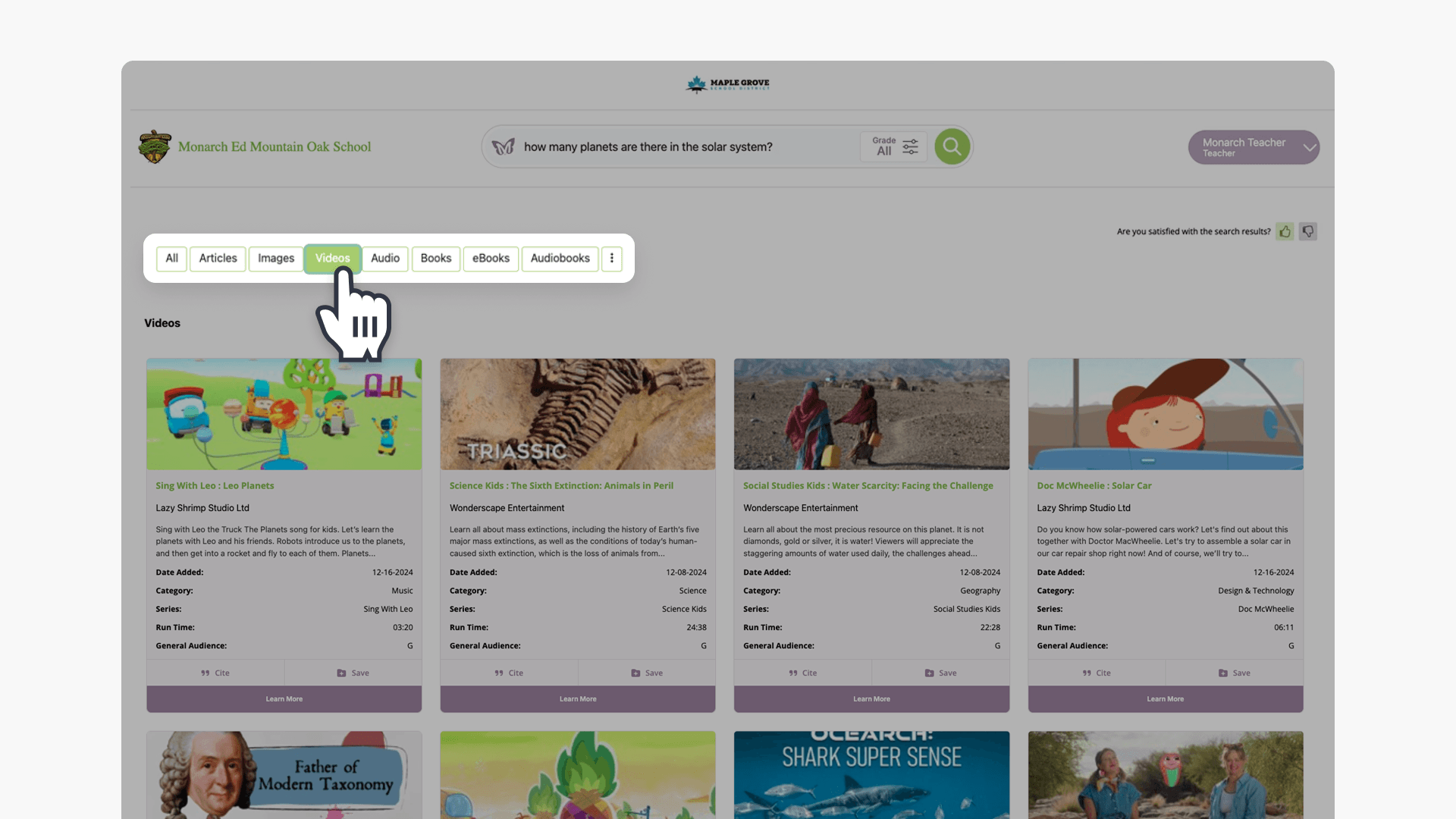This screenshot has height=819, width=1456.
Task: Switch to the Articles filter tab
Action: (x=218, y=259)
